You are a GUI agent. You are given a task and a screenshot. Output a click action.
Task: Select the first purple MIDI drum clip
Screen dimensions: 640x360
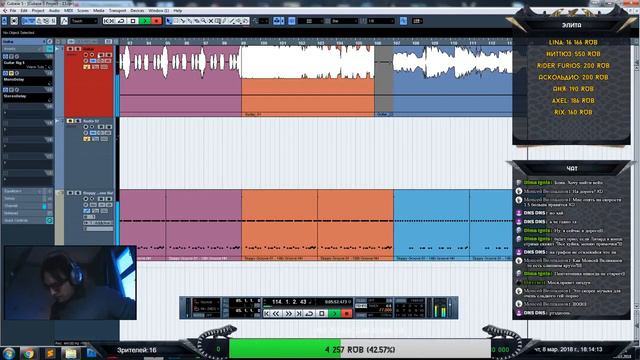143,225
